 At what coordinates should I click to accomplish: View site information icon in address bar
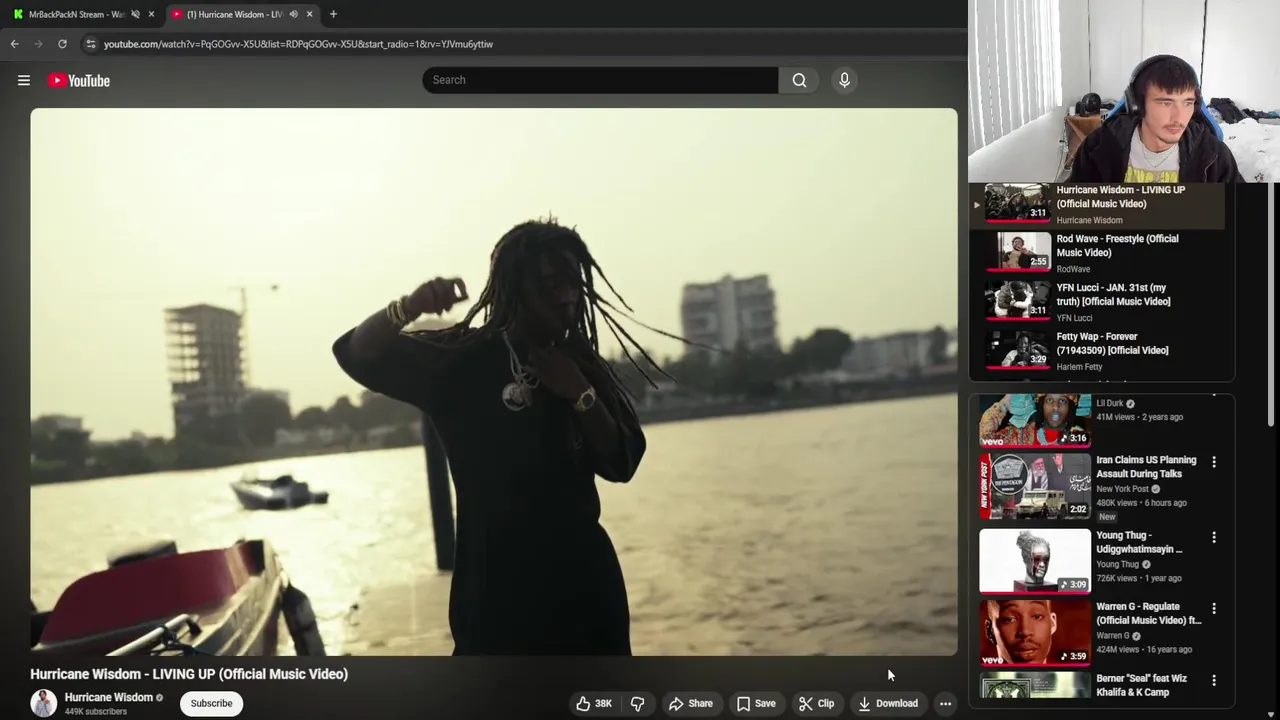(x=90, y=44)
